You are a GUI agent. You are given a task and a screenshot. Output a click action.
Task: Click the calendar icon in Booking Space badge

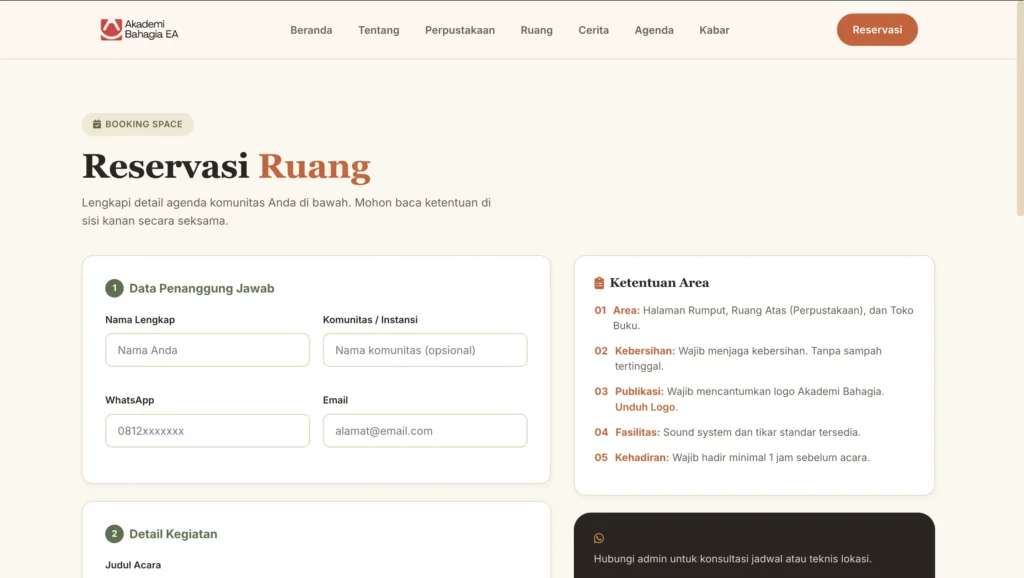97,124
